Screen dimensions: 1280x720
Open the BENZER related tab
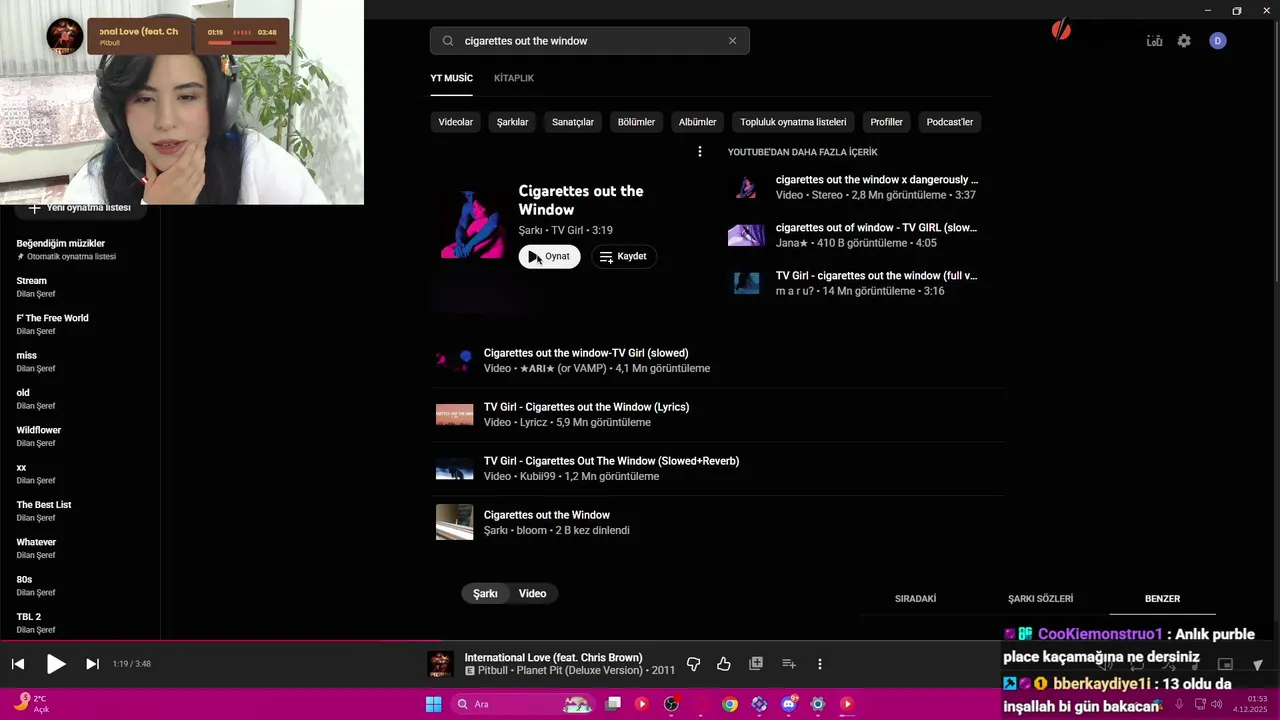pos(1162,599)
